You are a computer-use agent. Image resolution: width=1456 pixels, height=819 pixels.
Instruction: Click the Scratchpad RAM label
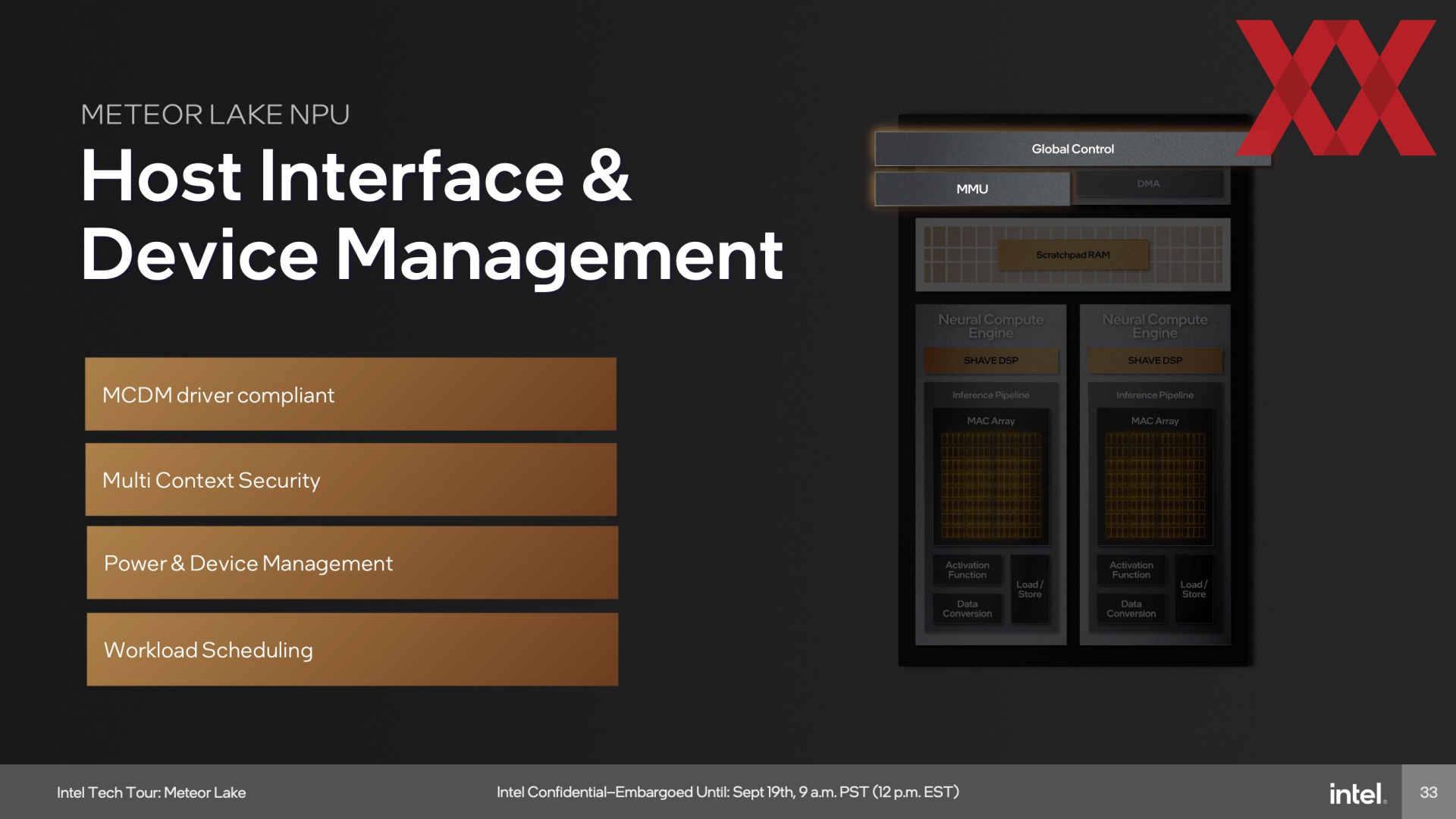[x=1072, y=255]
